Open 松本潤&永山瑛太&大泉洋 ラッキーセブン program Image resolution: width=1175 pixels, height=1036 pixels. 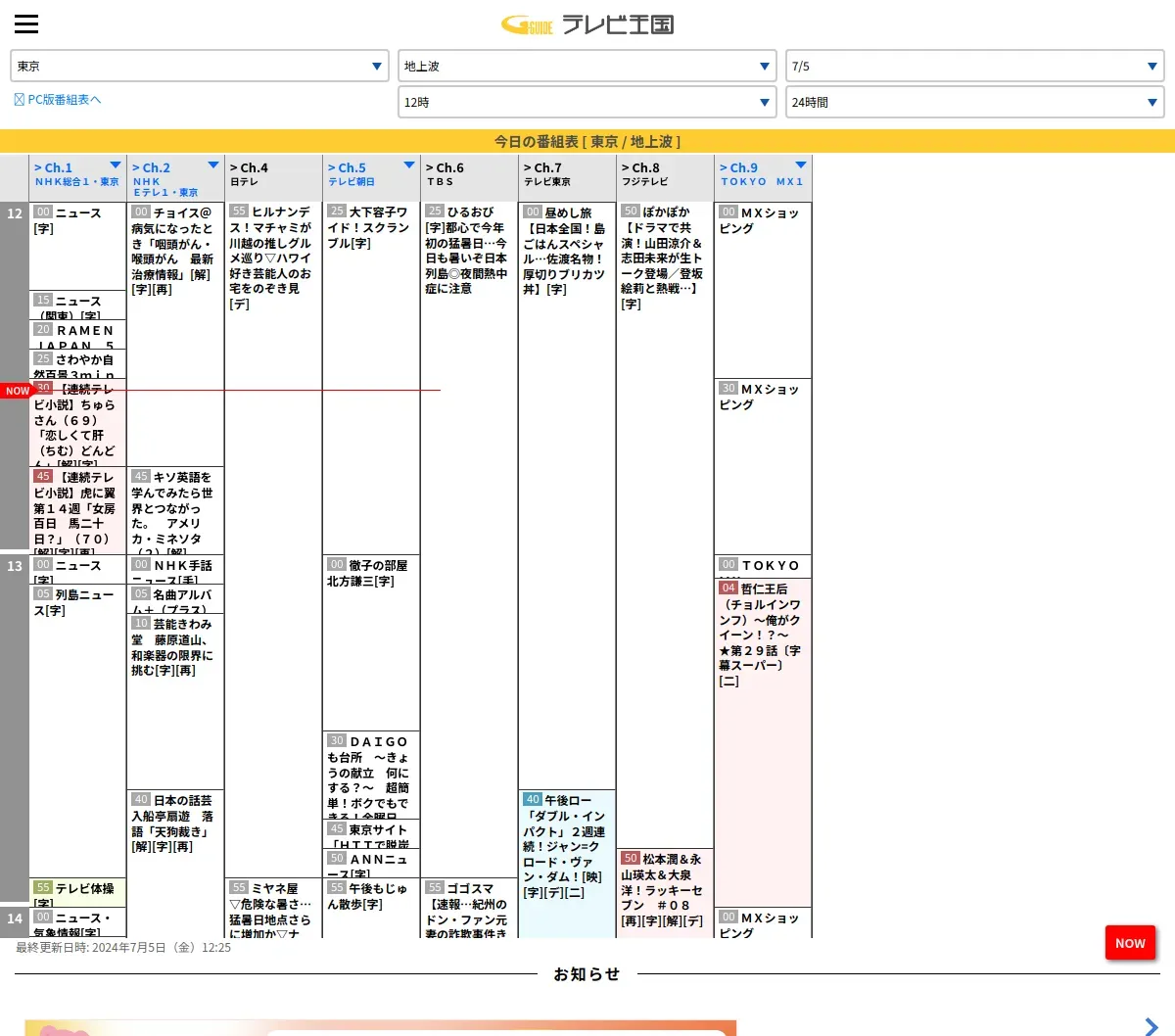tap(665, 893)
